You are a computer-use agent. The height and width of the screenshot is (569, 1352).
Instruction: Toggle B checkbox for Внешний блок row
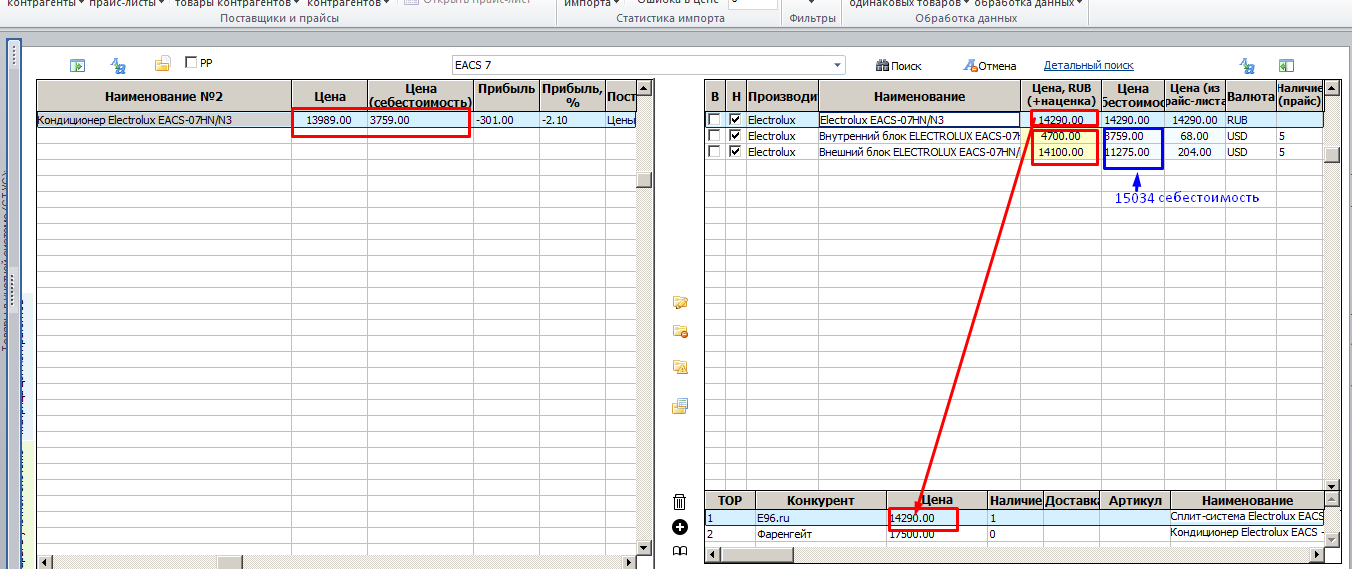(x=714, y=152)
